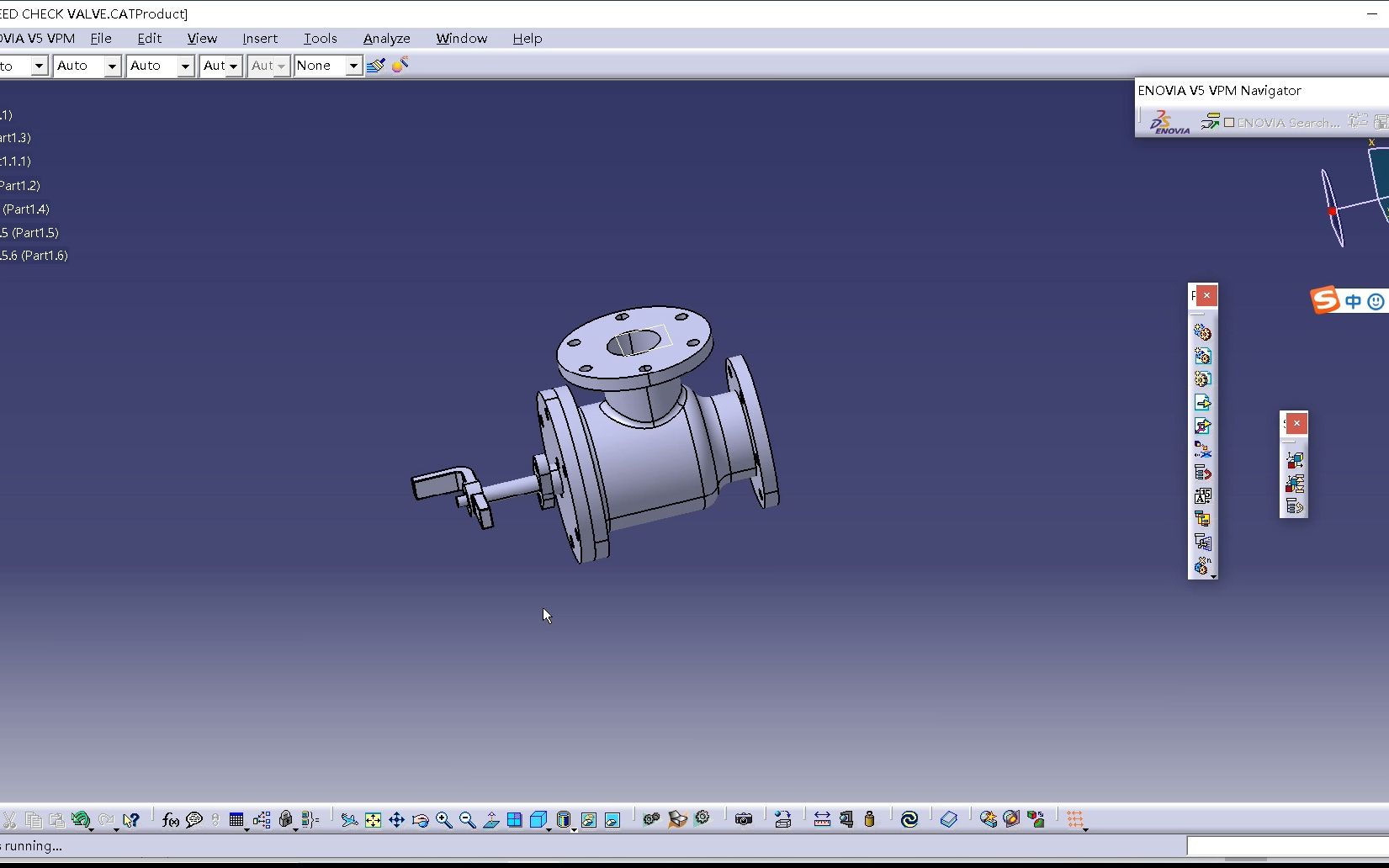Click the Cut scissors icon
The width and height of the screenshot is (1389, 868).
9,819
